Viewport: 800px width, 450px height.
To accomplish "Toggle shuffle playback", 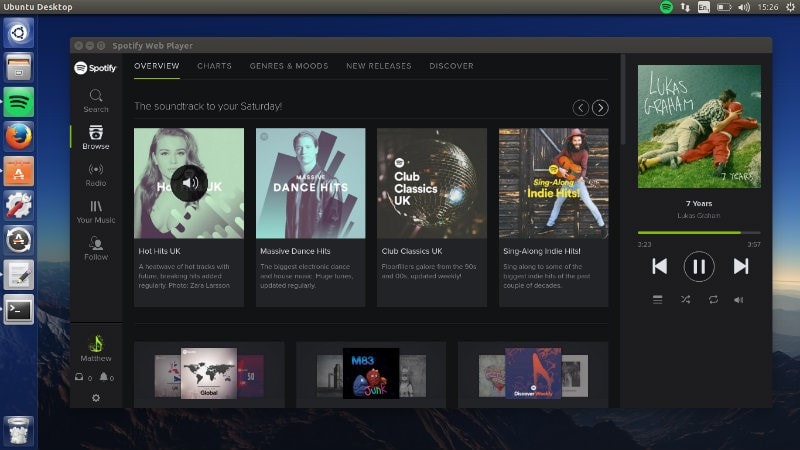I will click(685, 299).
